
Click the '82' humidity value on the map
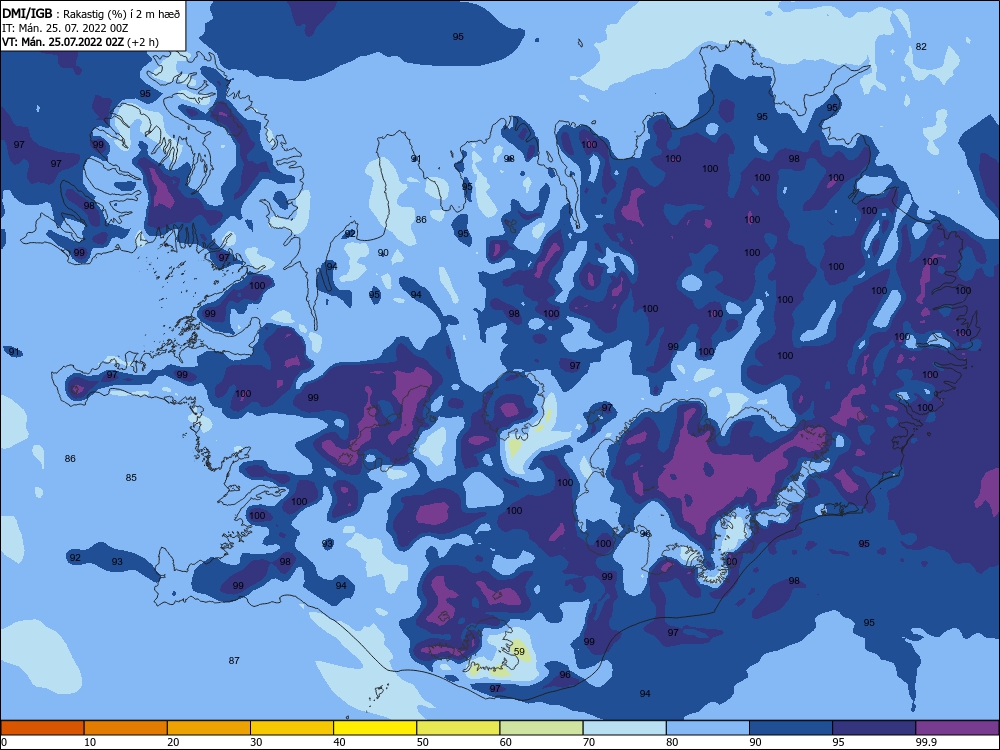(921, 47)
